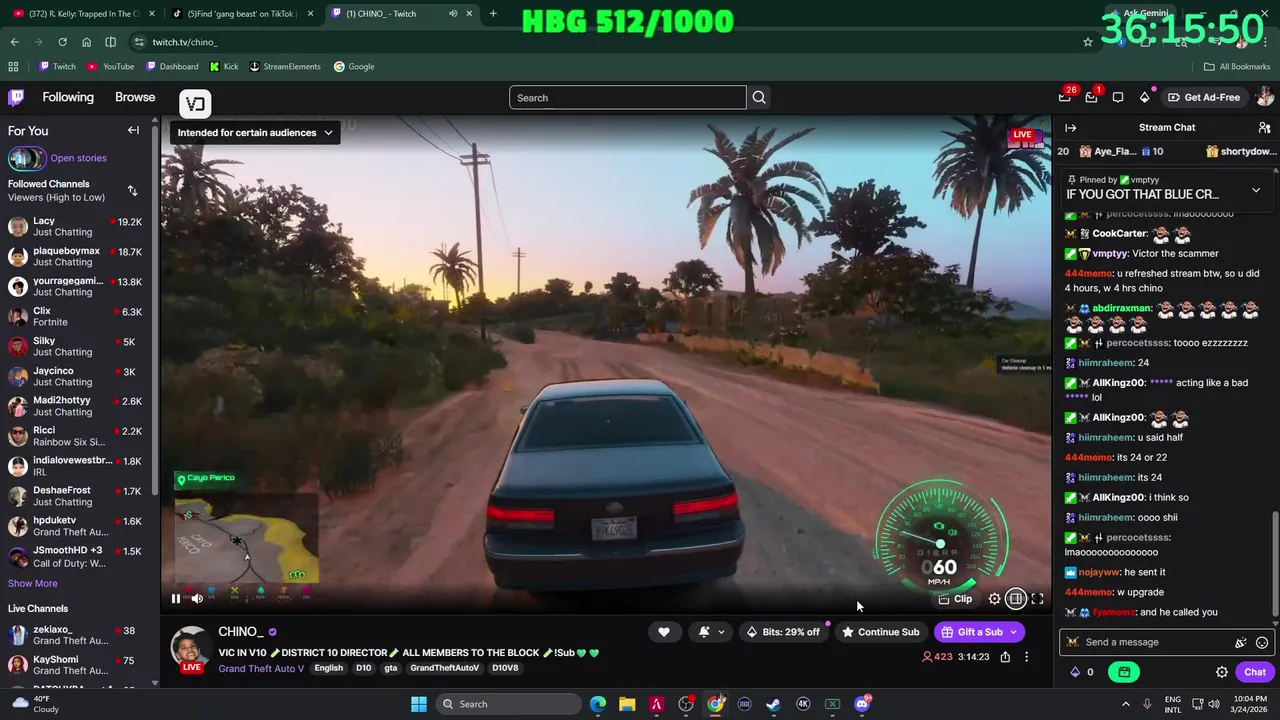Open the Following tab
The width and height of the screenshot is (1280, 720).
(x=68, y=97)
